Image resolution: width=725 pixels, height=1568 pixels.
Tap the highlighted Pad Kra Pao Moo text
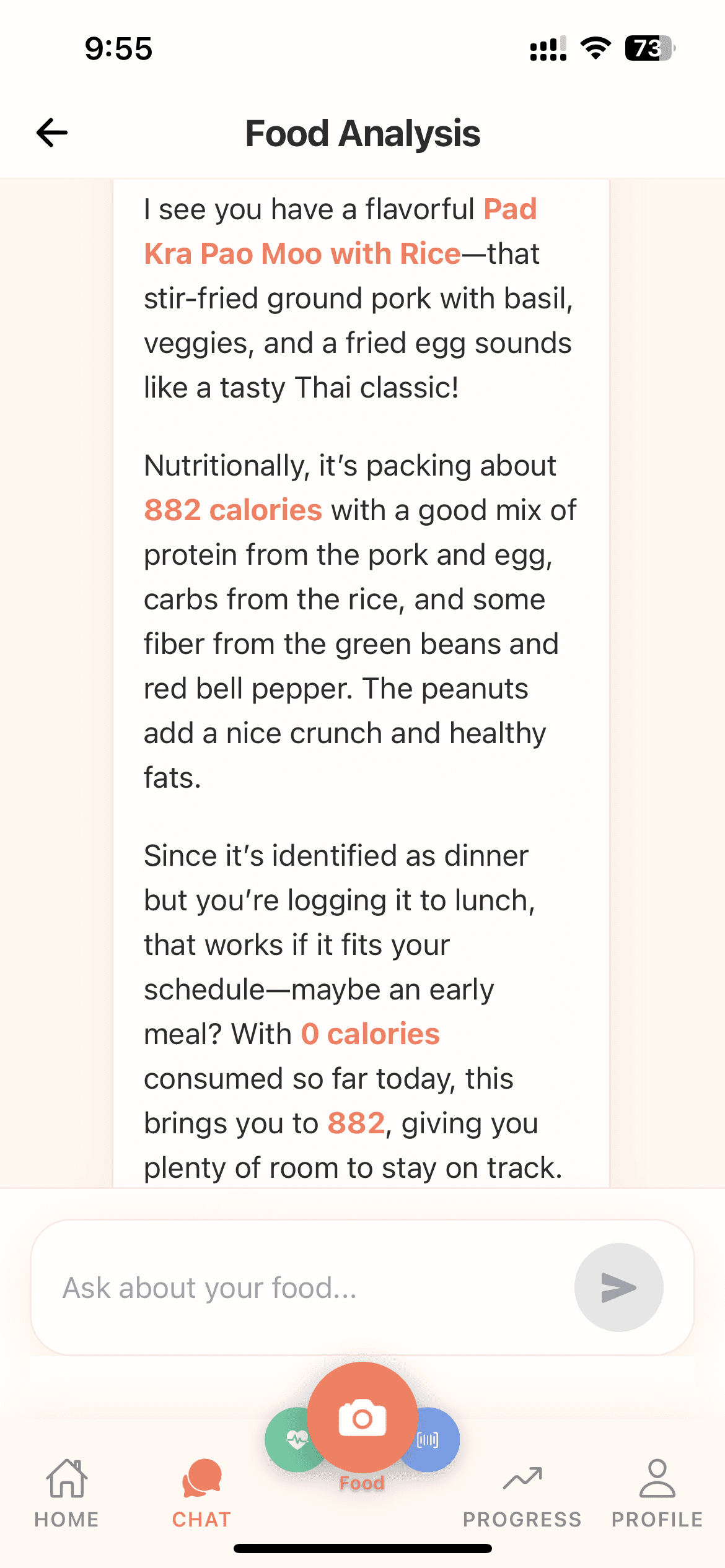[302, 253]
